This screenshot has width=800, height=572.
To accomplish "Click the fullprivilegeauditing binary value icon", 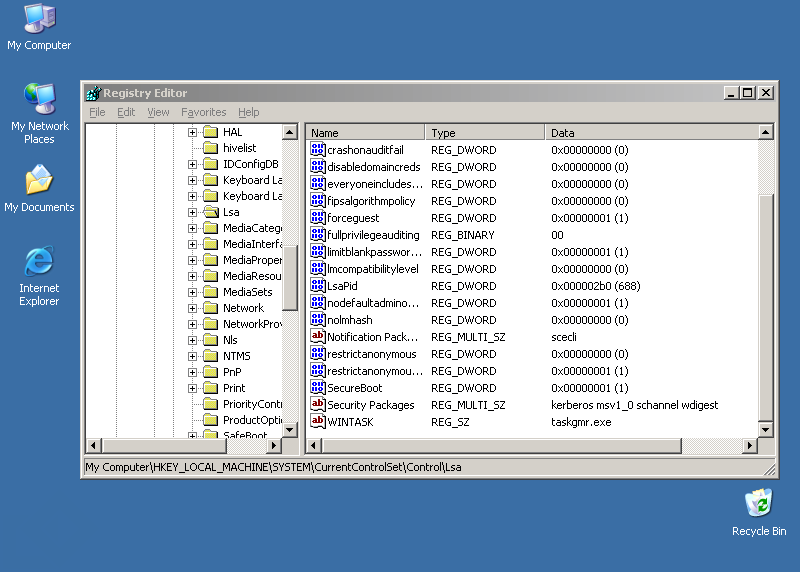I will coord(317,235).
